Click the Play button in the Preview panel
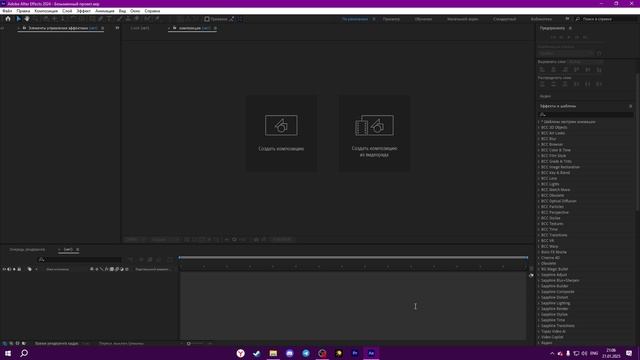The height and width of the screenshot is (360, 640). pyautogui.click(x=569, y=37)
